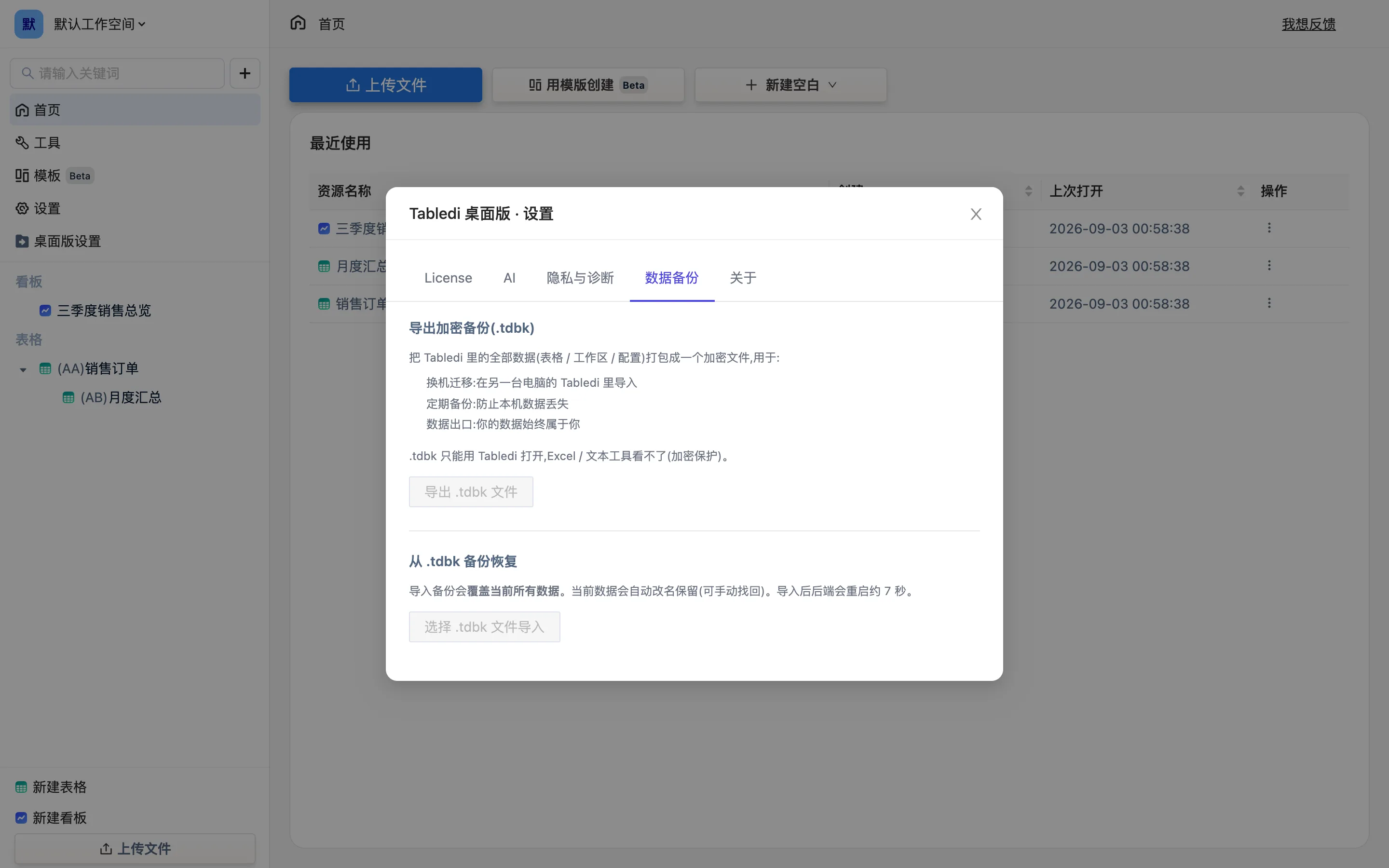The height and width of the screenshot is (868, 1389).
Task: Open more actions for the second row
Action: 1269,265
